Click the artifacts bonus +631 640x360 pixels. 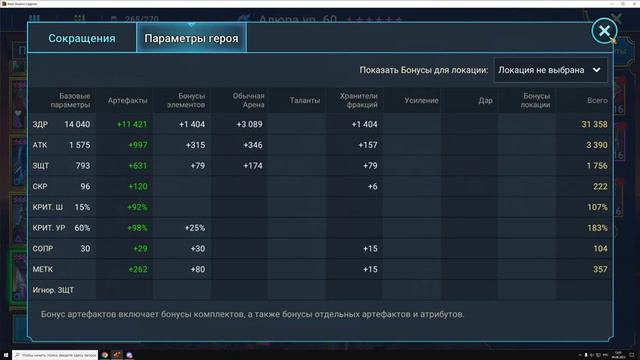coord(138,166)
